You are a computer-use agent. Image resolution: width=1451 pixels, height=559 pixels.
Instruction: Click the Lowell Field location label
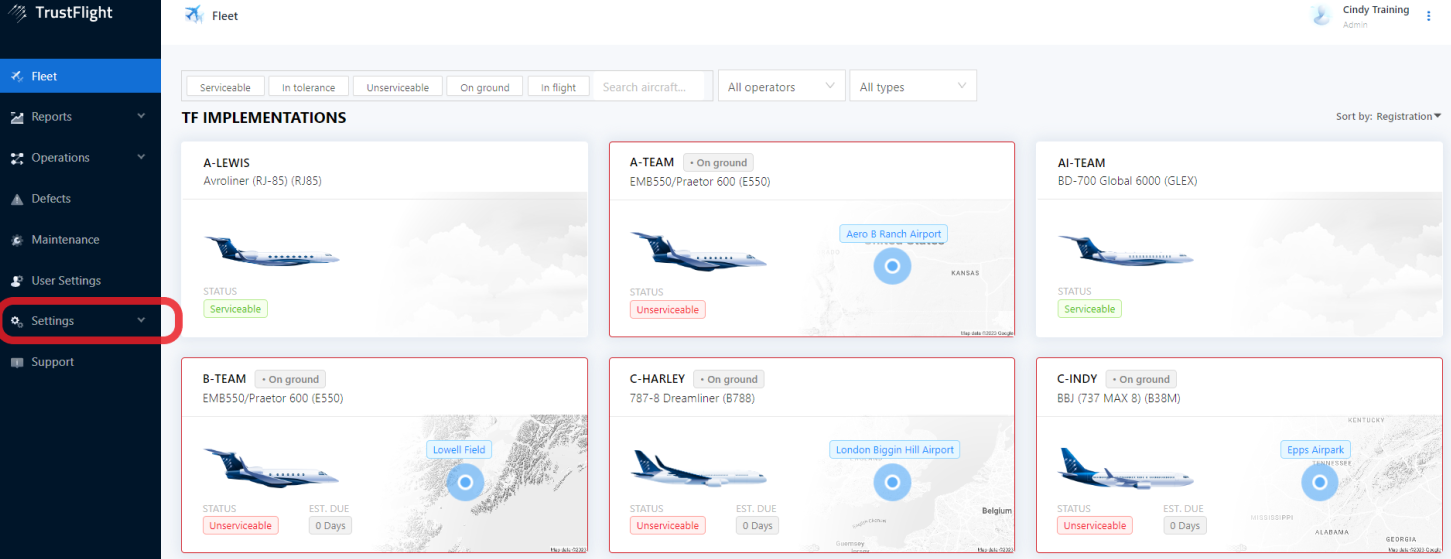tap(459, 450)
